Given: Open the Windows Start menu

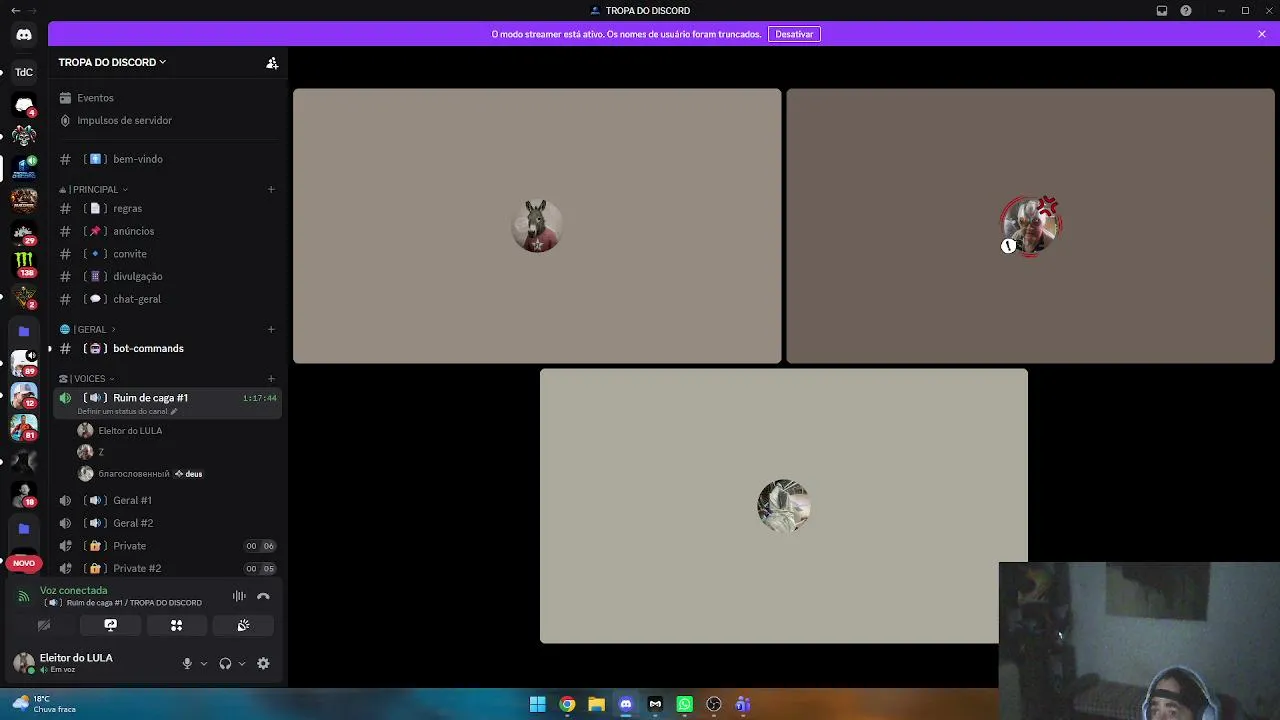Looking at the screenshot, I should pyautogui.click(x=537, y=704).
